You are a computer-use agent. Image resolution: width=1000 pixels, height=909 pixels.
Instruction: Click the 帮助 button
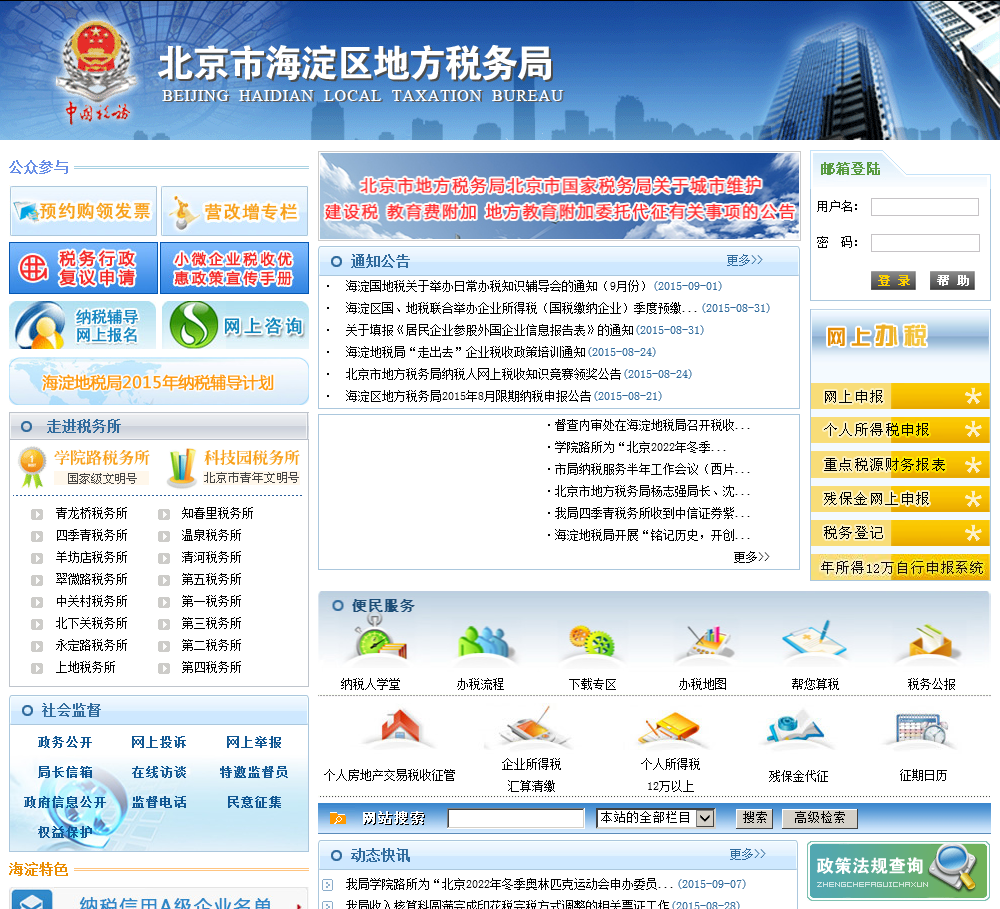pos(953,281)
